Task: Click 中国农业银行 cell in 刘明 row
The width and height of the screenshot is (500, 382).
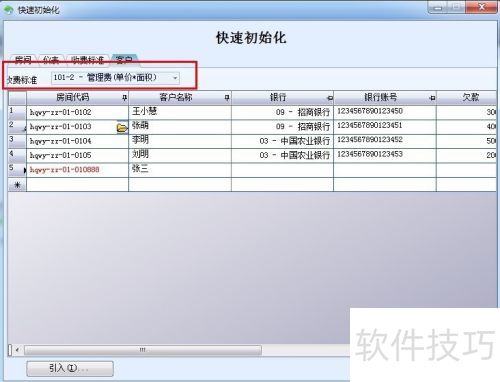Action: (282, 156)
